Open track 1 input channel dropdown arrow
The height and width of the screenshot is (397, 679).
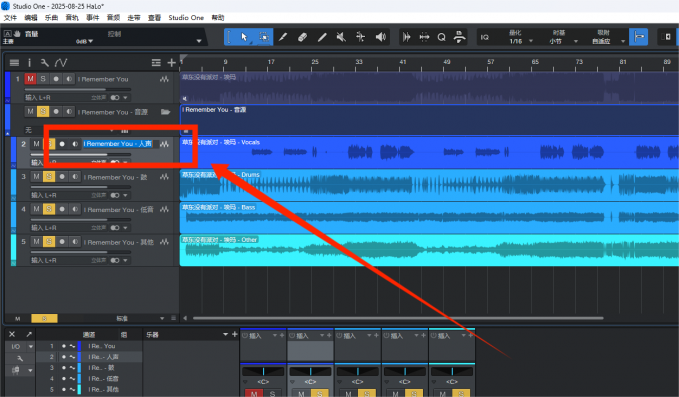[x=125, y=98]
